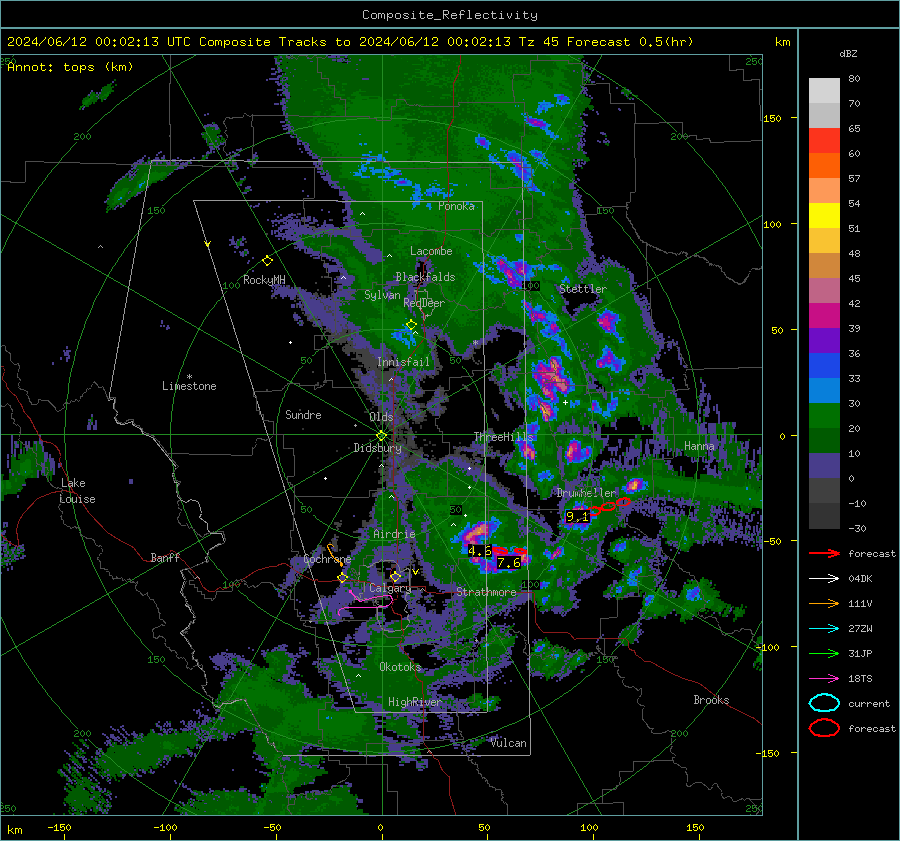The height and width of the screenshot is (841, 900).
Task: Click the Olds city label
Action: [x=381, y=417]
